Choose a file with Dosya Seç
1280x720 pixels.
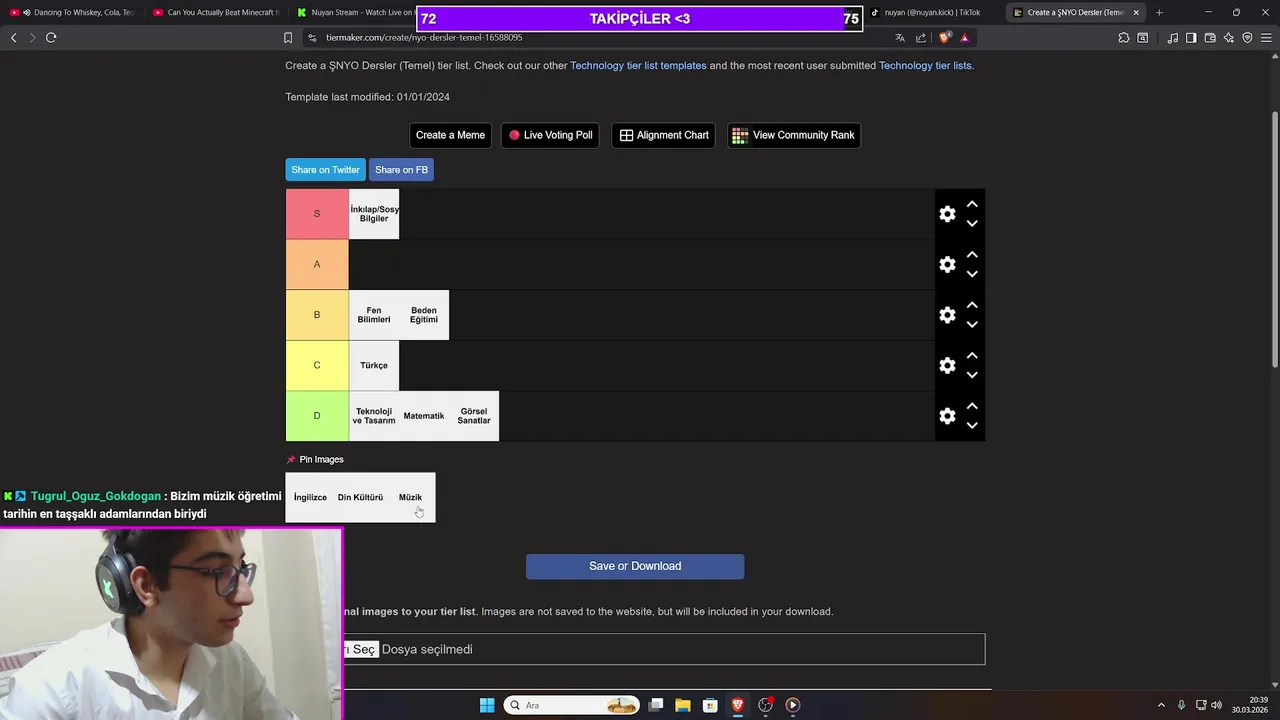[360, 650]
